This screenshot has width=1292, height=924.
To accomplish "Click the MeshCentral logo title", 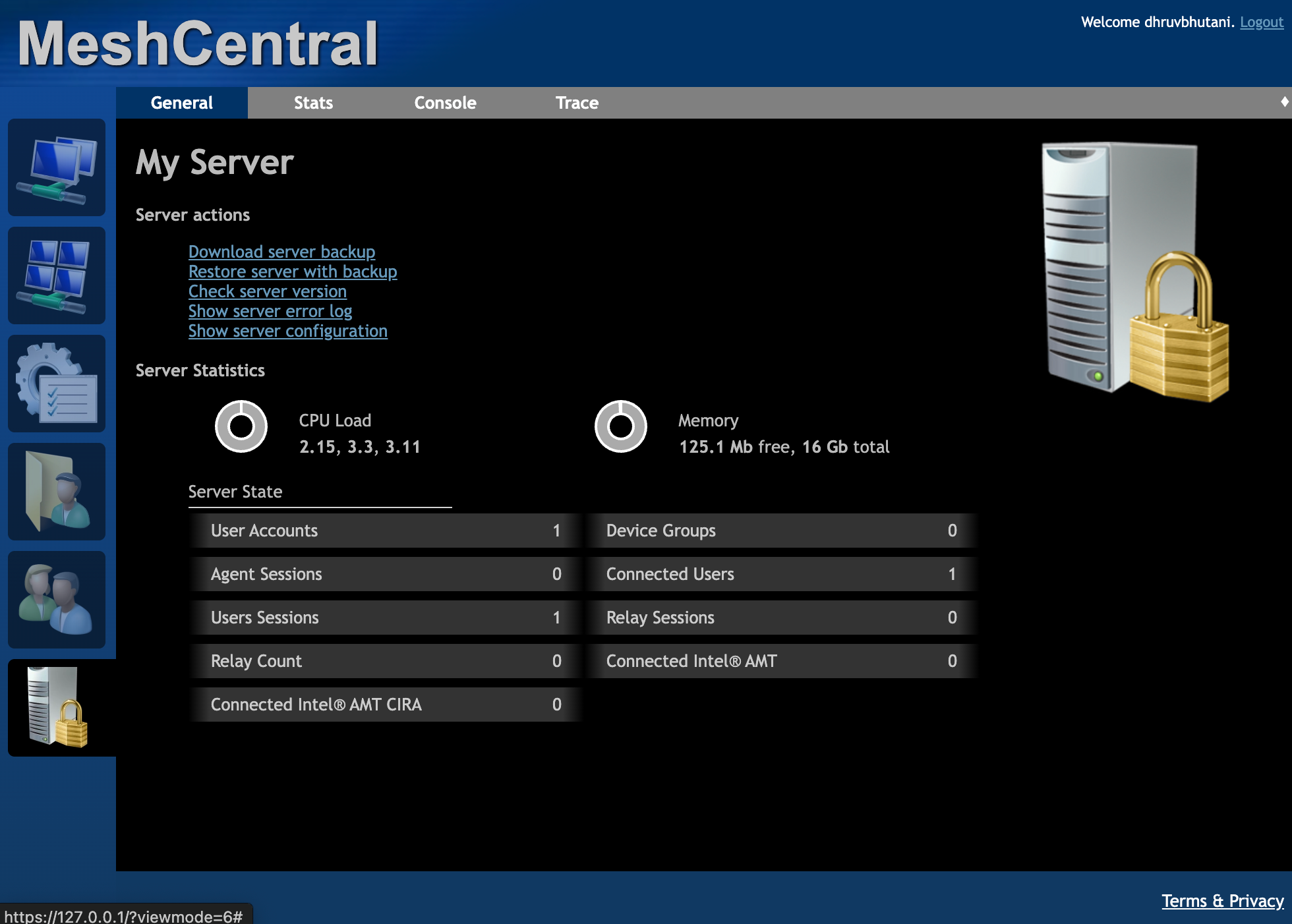I will [x=198, y=43].
